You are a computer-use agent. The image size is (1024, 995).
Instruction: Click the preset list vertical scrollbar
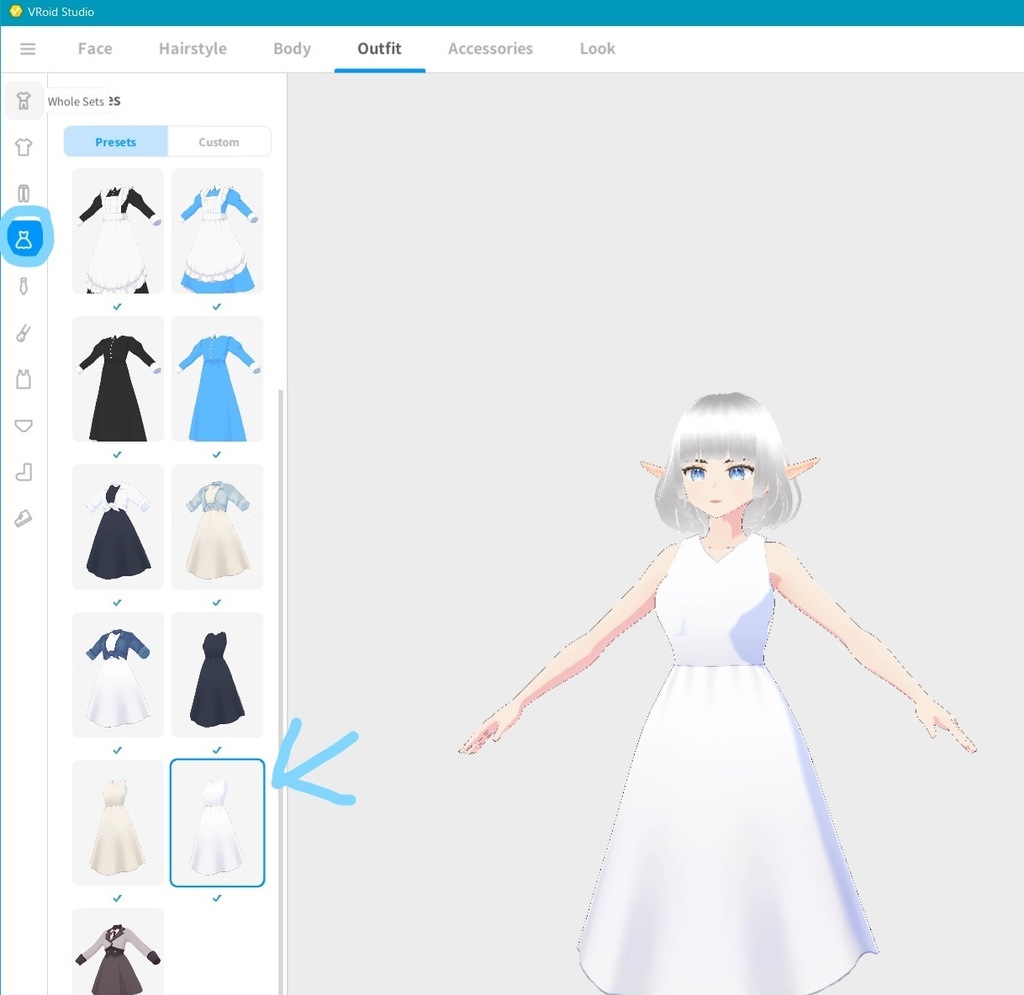point(281,692)
